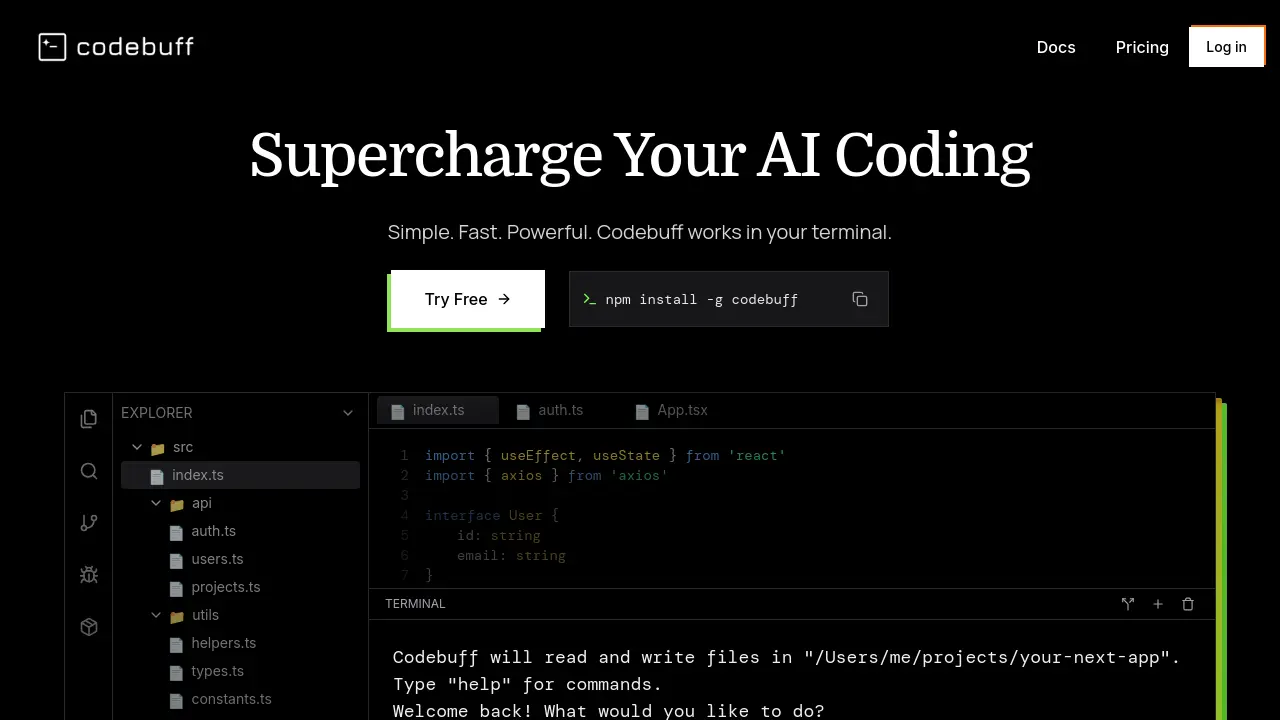Open the Source Control branch icon
This screenshot has height=720, width=1280.
[89, 523]
